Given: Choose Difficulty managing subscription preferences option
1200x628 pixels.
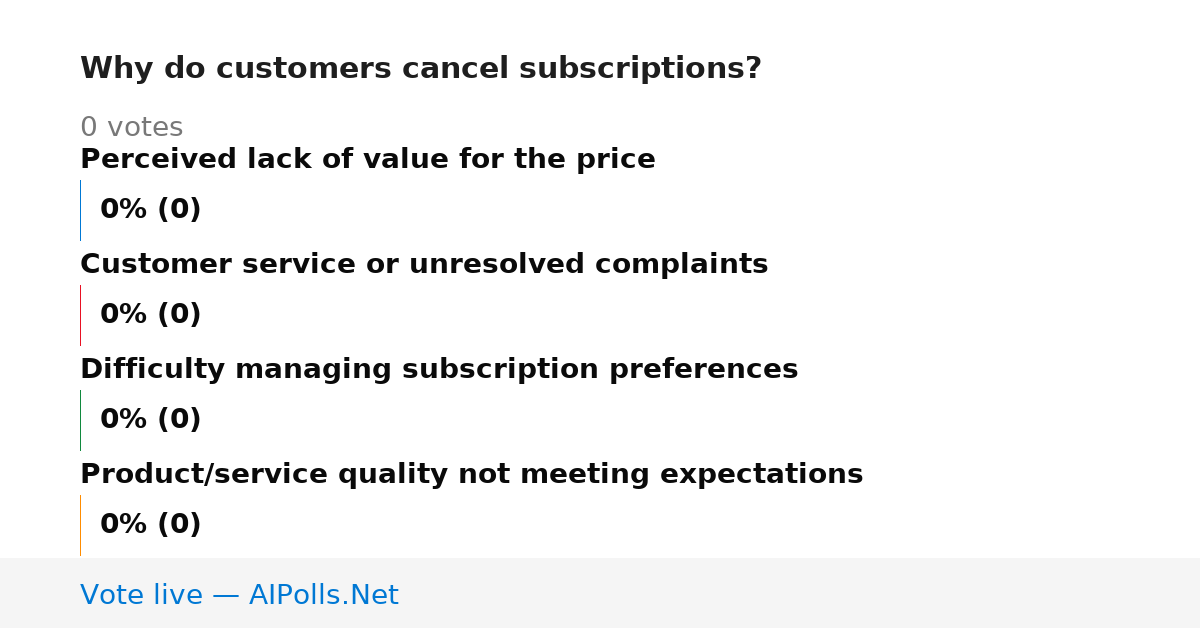Looking at the screenshot, I should click(x=439, y=369).
